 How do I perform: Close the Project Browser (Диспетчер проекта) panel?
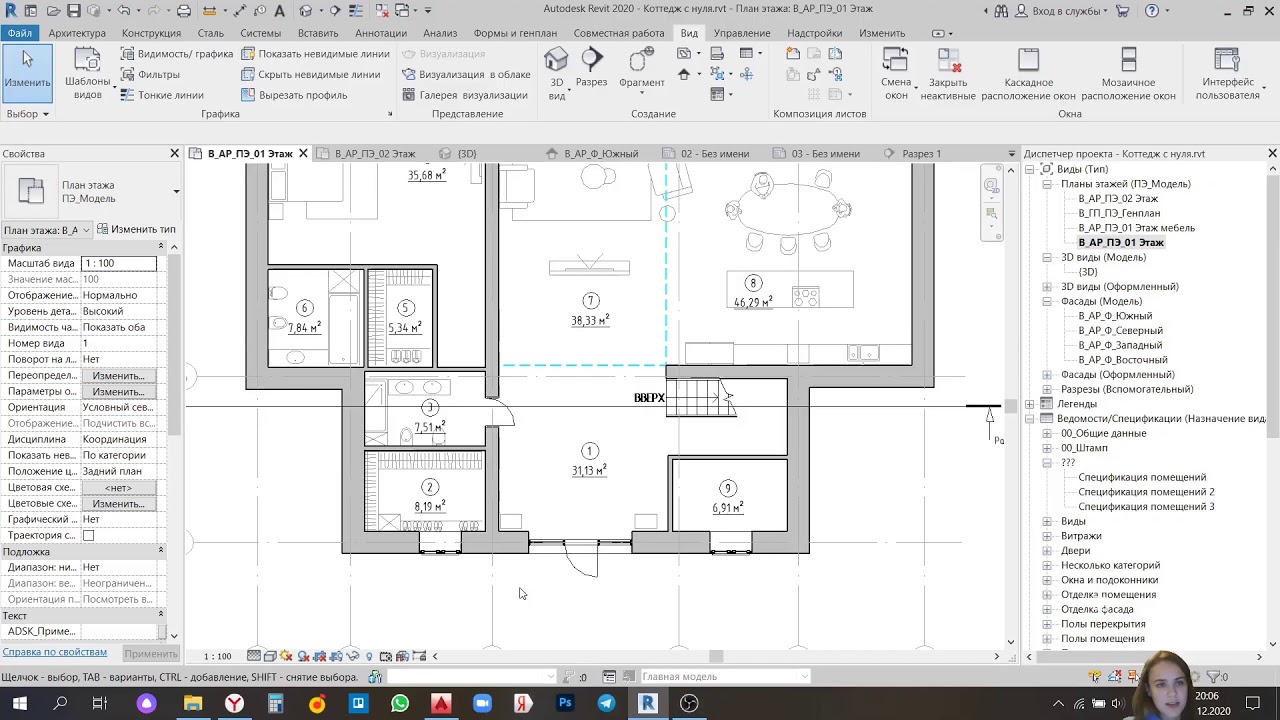1272,154
